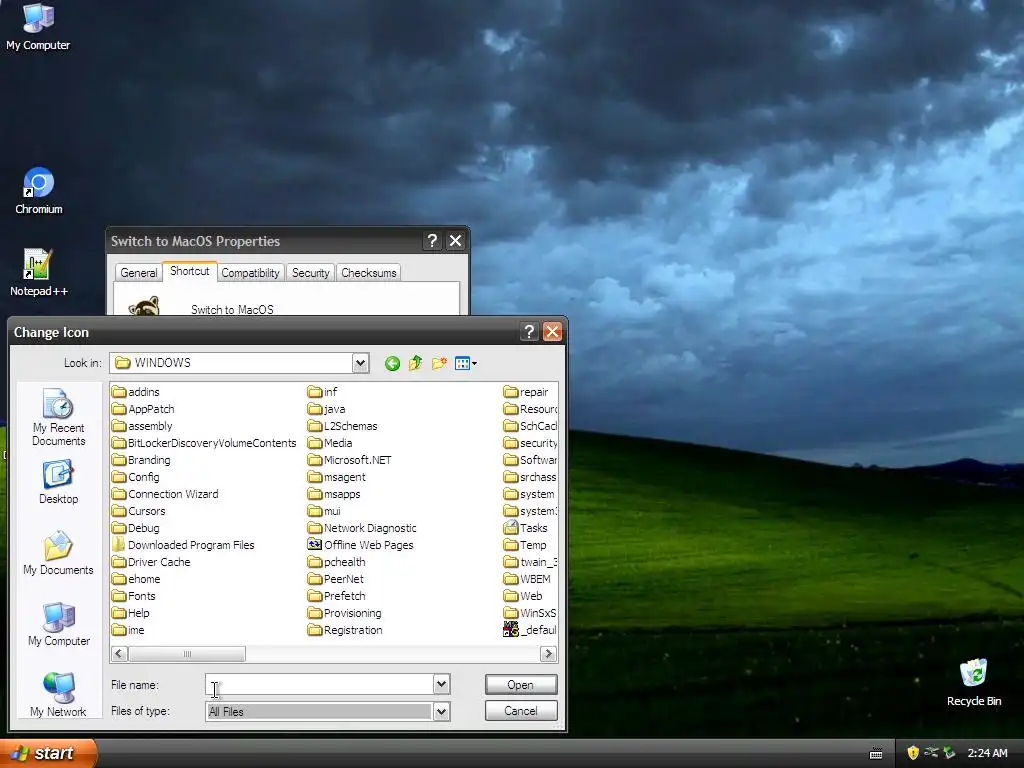
Task: Select My Computer in places bar
Action: point(59,624)
